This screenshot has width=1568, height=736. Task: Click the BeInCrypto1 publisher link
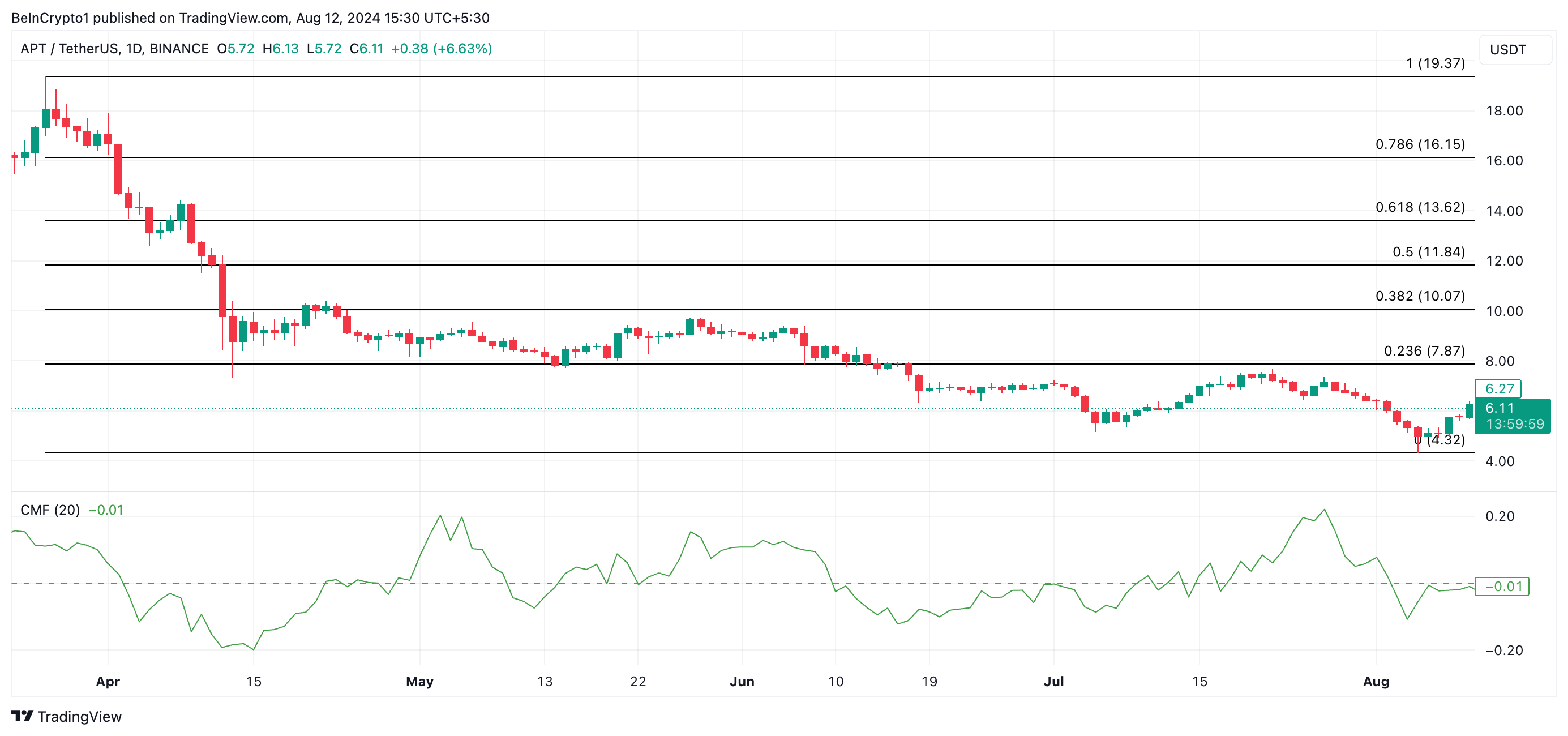[x=49, y=17]
